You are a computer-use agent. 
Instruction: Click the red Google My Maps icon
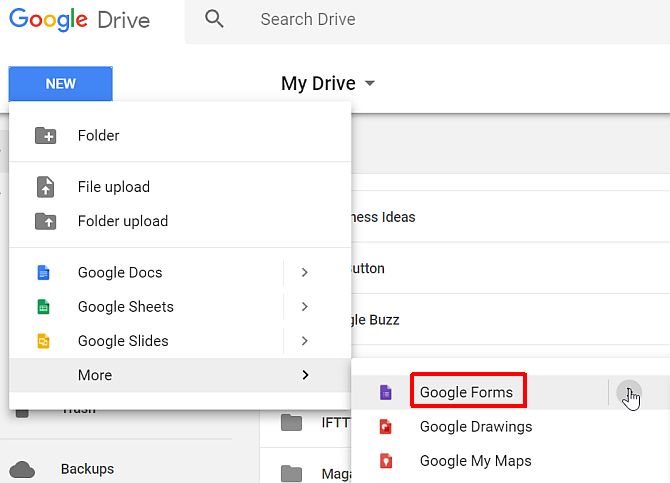click(x=386, y=461)
